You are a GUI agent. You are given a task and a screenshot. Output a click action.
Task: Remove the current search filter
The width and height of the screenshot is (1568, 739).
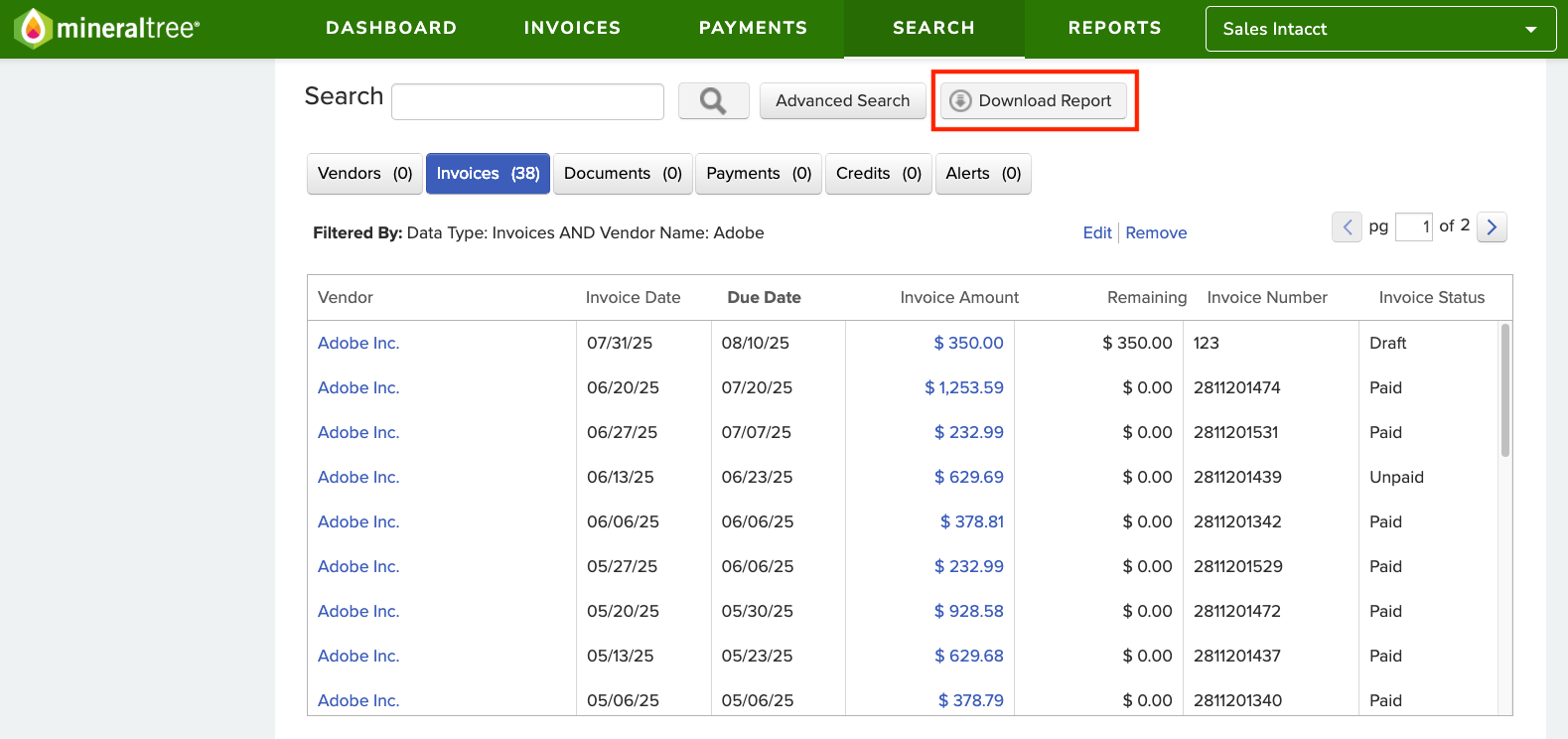coord(1156,232)
